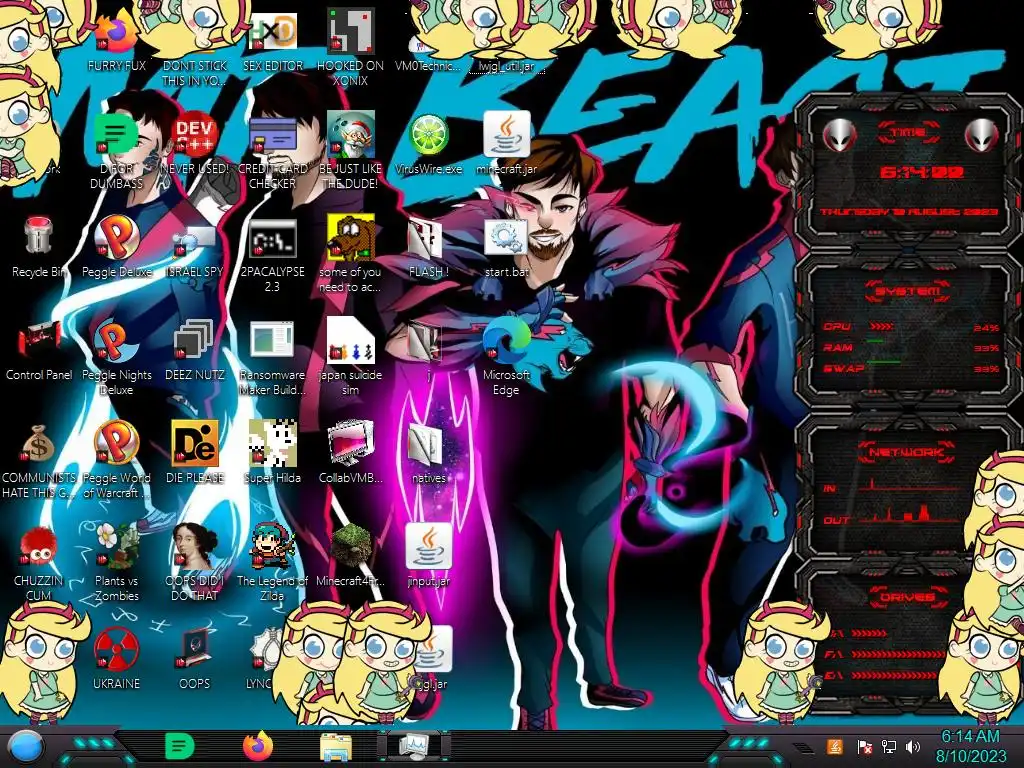1024x768 pixels.
Task: Open File Explorer from the taskbar
Action: 336,747
